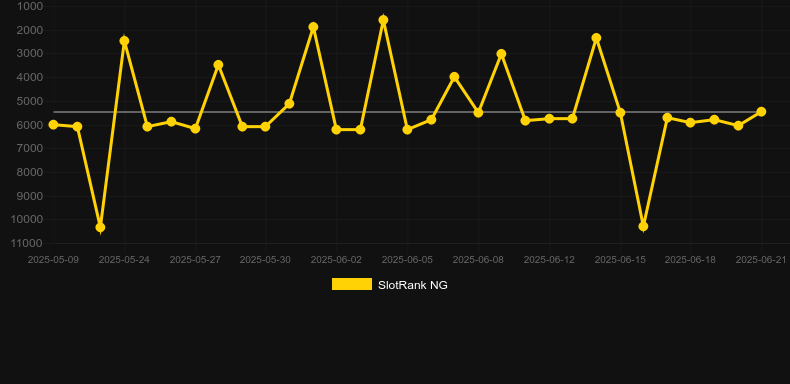Click the x-axis label 2025-06-08
Screen dimensions: 790x384
[478, 260]
